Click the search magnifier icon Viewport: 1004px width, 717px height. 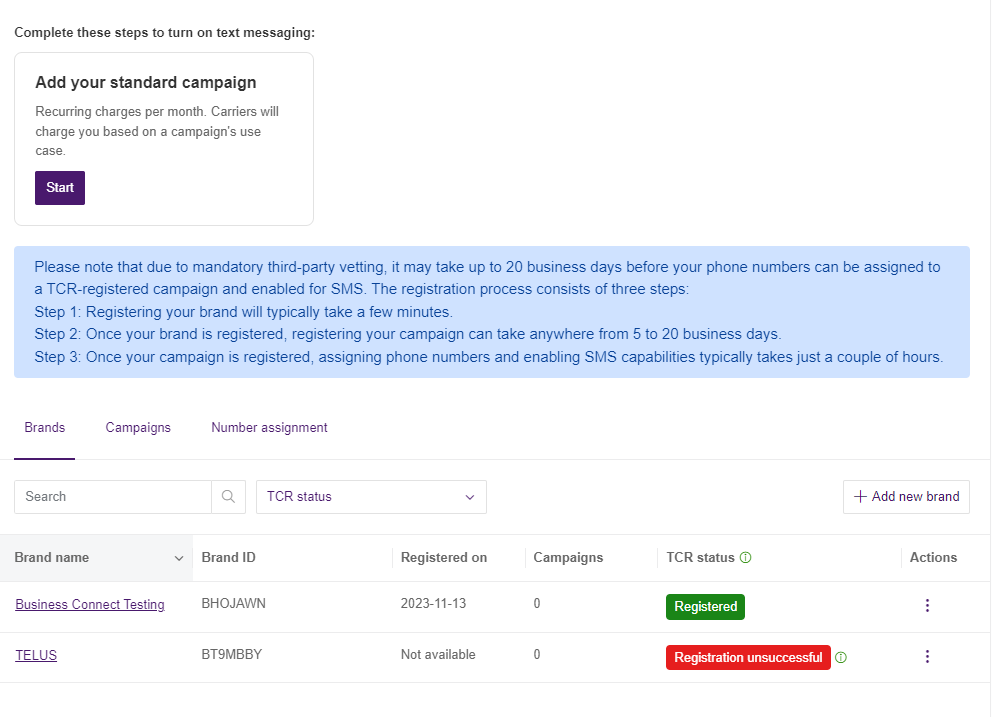(228, 497)
